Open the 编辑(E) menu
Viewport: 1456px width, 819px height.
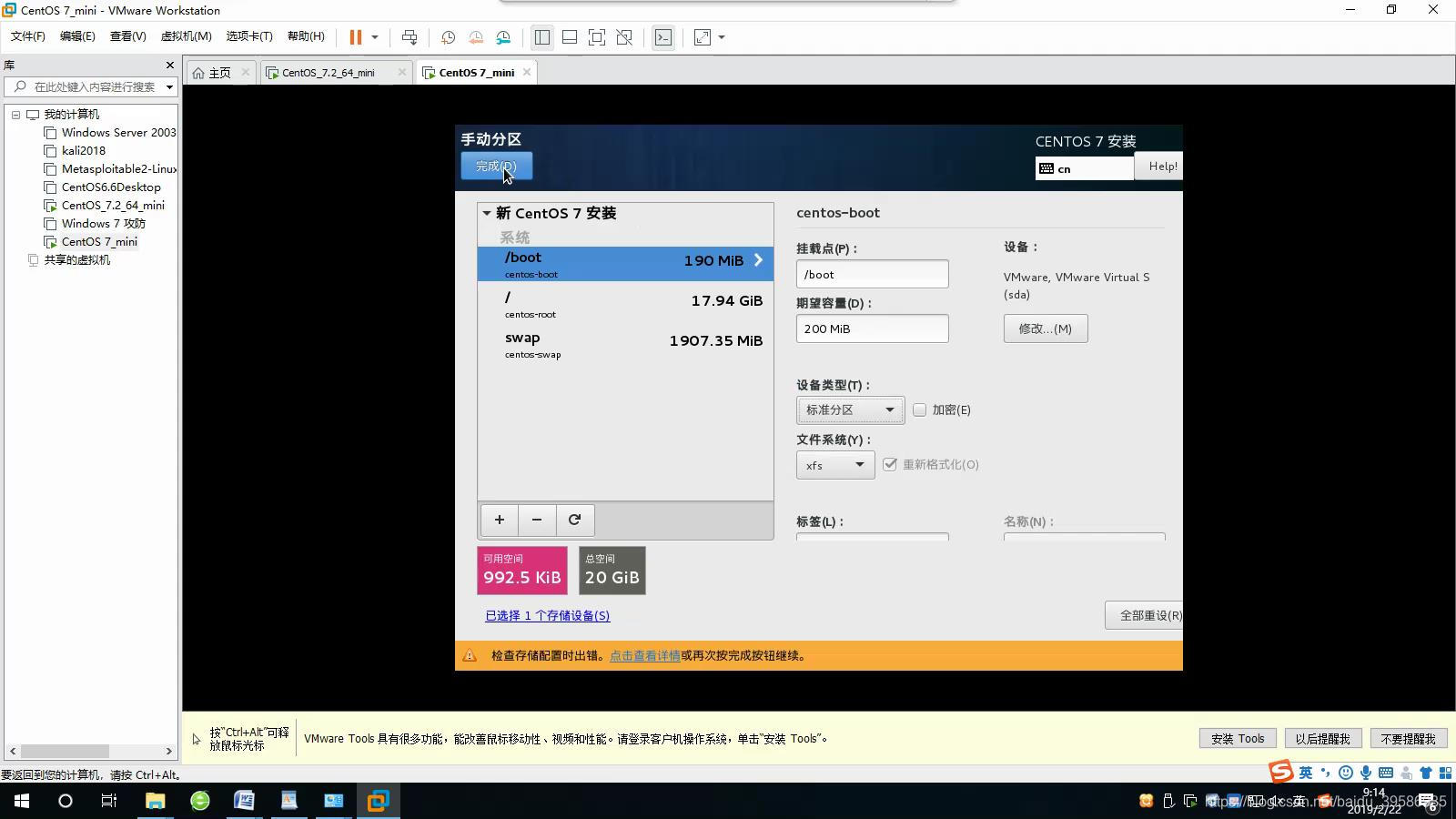77,36
